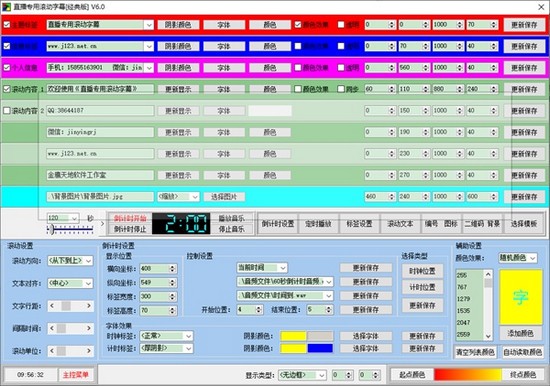The image size is (550, 386).
Task: Open the 显示类型 <无边框> dropdown
Action: coord(322,375)
